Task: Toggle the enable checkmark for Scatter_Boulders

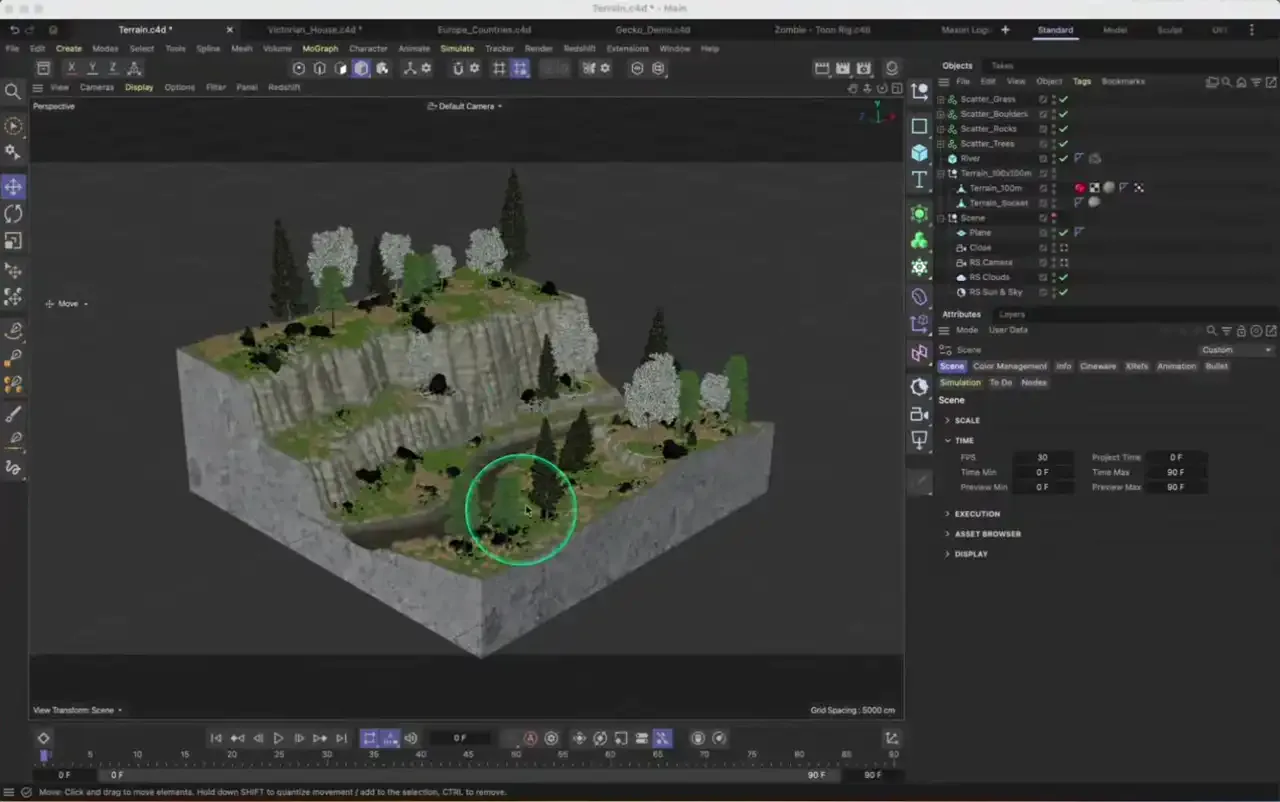Action: tap(1064, 114)
